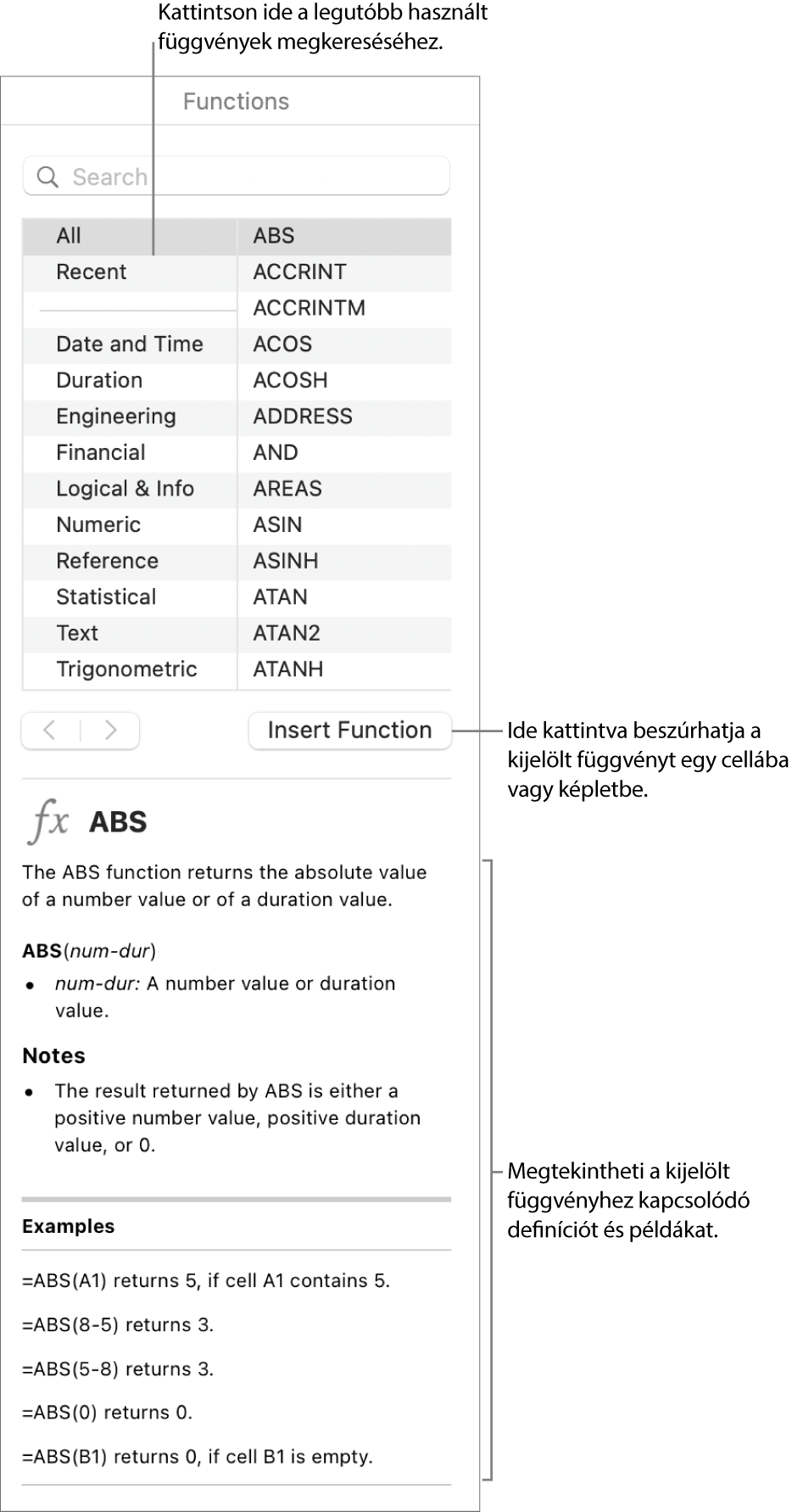Go back with the left arrow
792x1512 pixels.
[x=50, y=731]
